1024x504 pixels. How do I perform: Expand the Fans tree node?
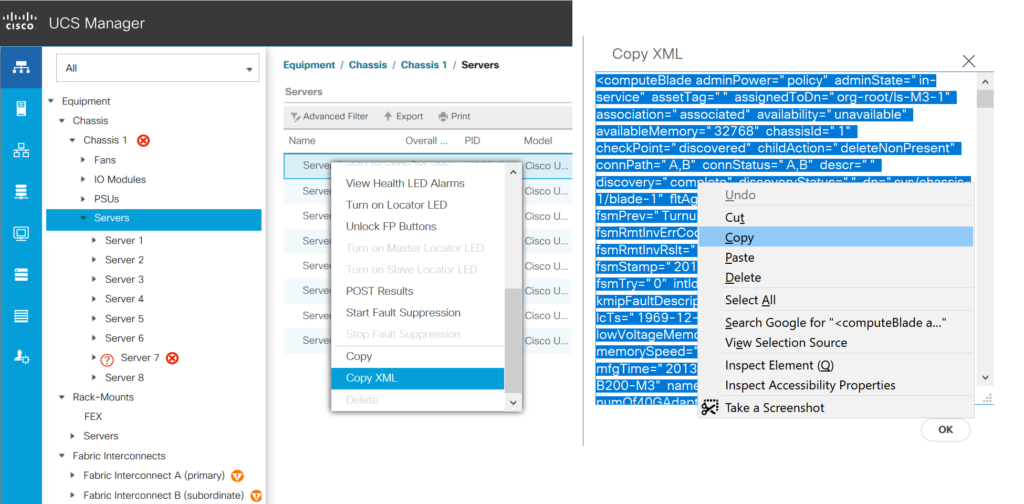(83, 160)
